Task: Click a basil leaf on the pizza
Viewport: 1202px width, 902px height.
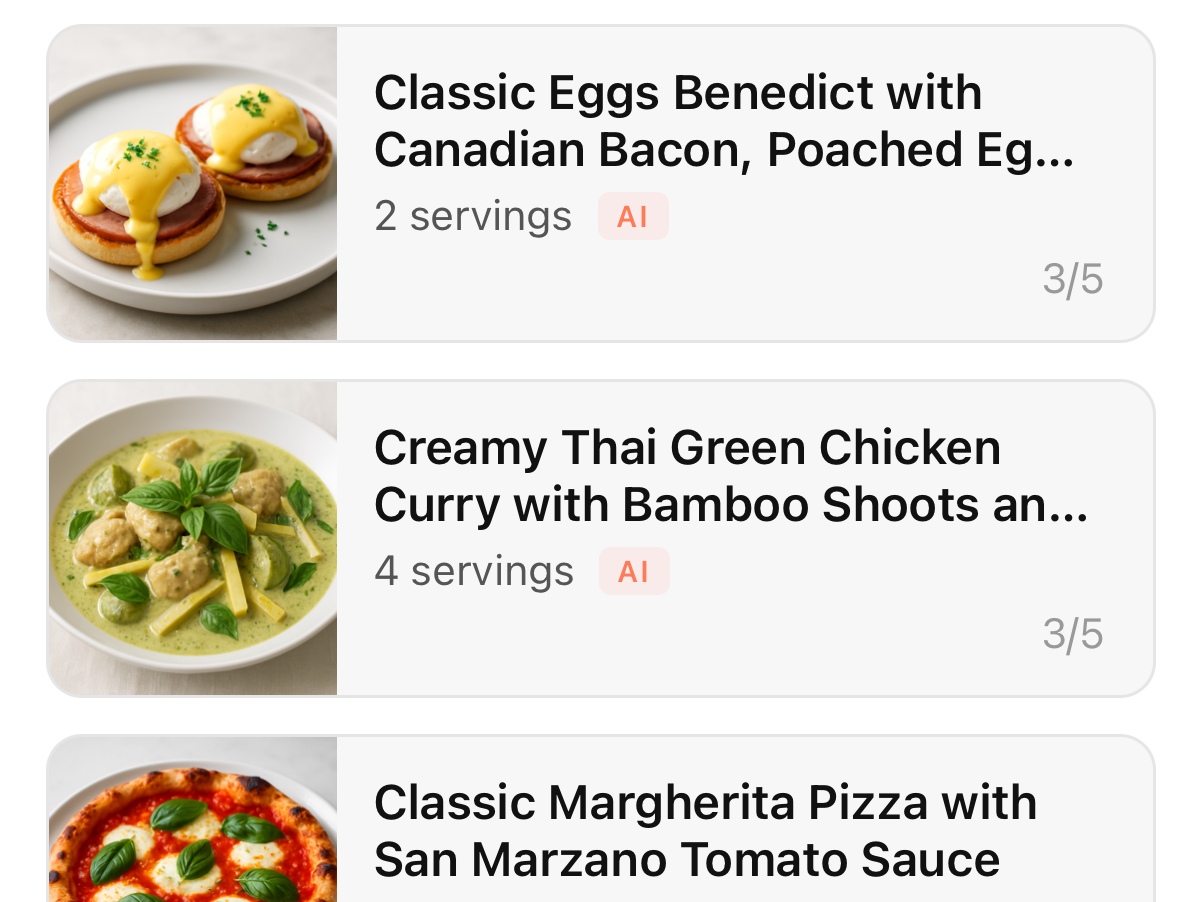Action: (180, 815)
